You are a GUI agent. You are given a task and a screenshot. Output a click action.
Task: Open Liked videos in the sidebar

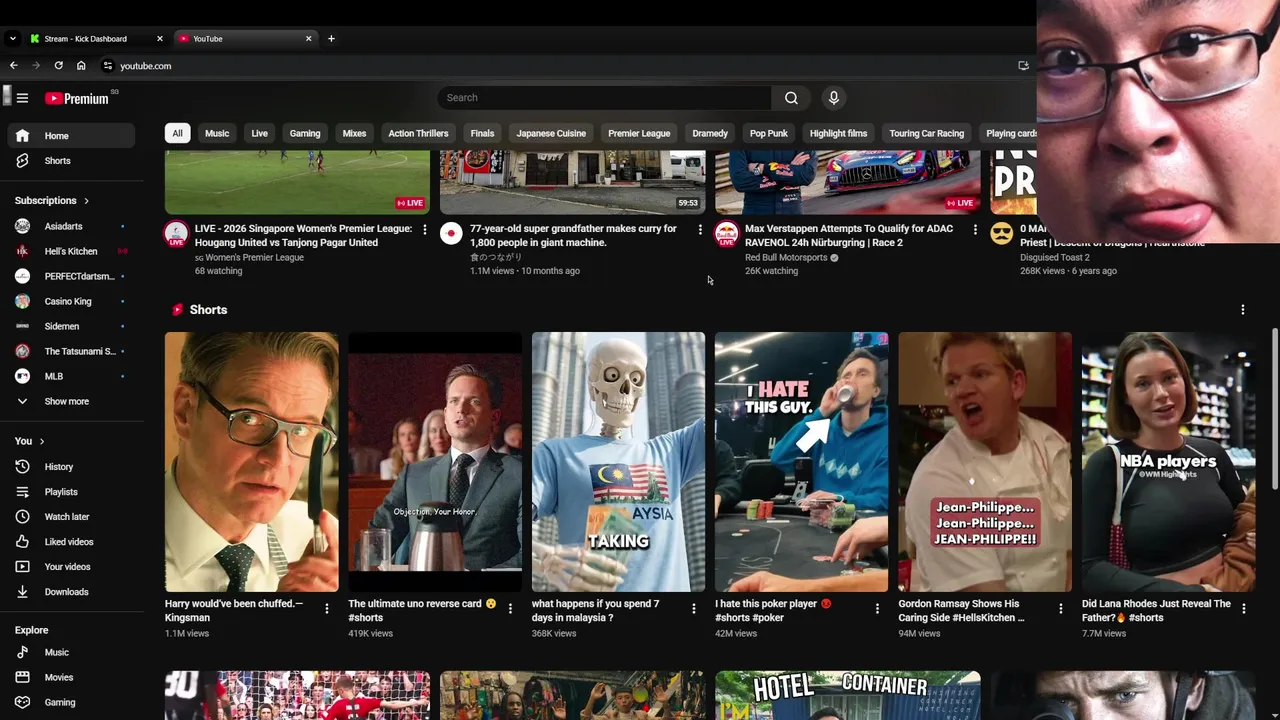coord(71,542)
